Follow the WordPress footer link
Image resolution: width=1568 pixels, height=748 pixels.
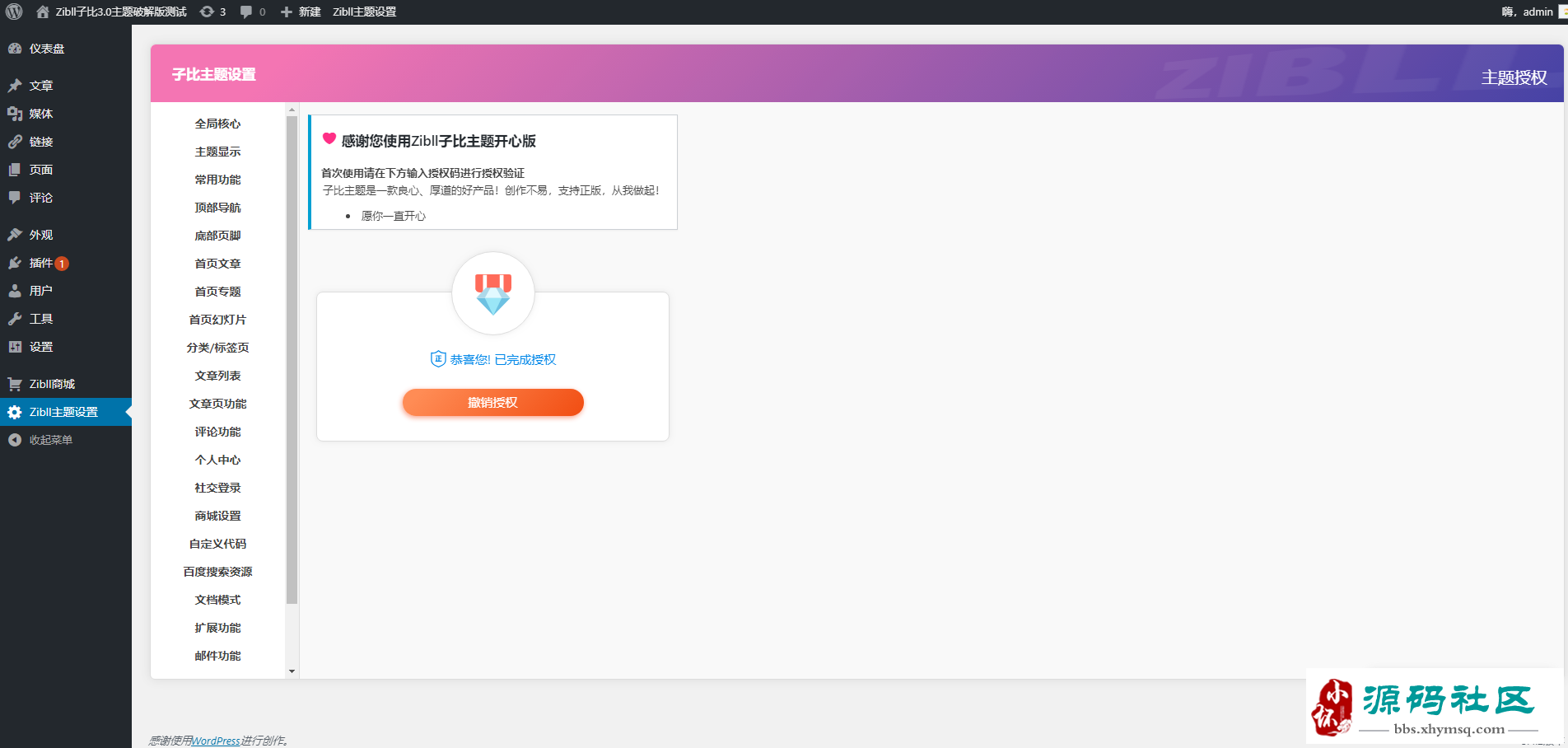[216, 741]
